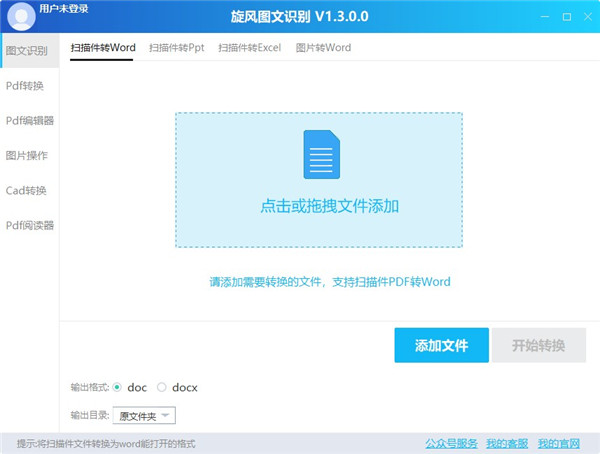
Task: Select the docx output format
Action: click(x=162, y=387)
